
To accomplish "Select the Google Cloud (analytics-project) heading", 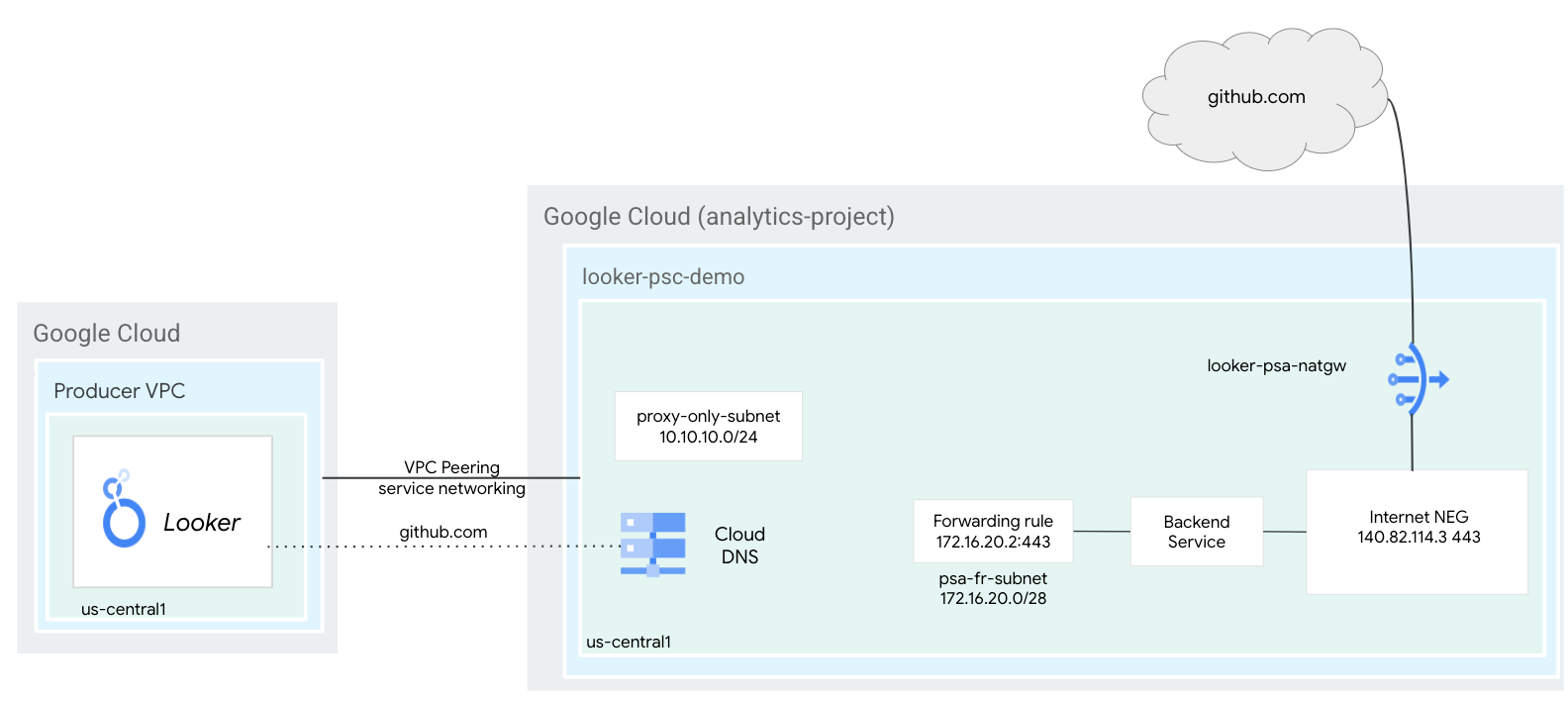I will click(x=719, y=217).
